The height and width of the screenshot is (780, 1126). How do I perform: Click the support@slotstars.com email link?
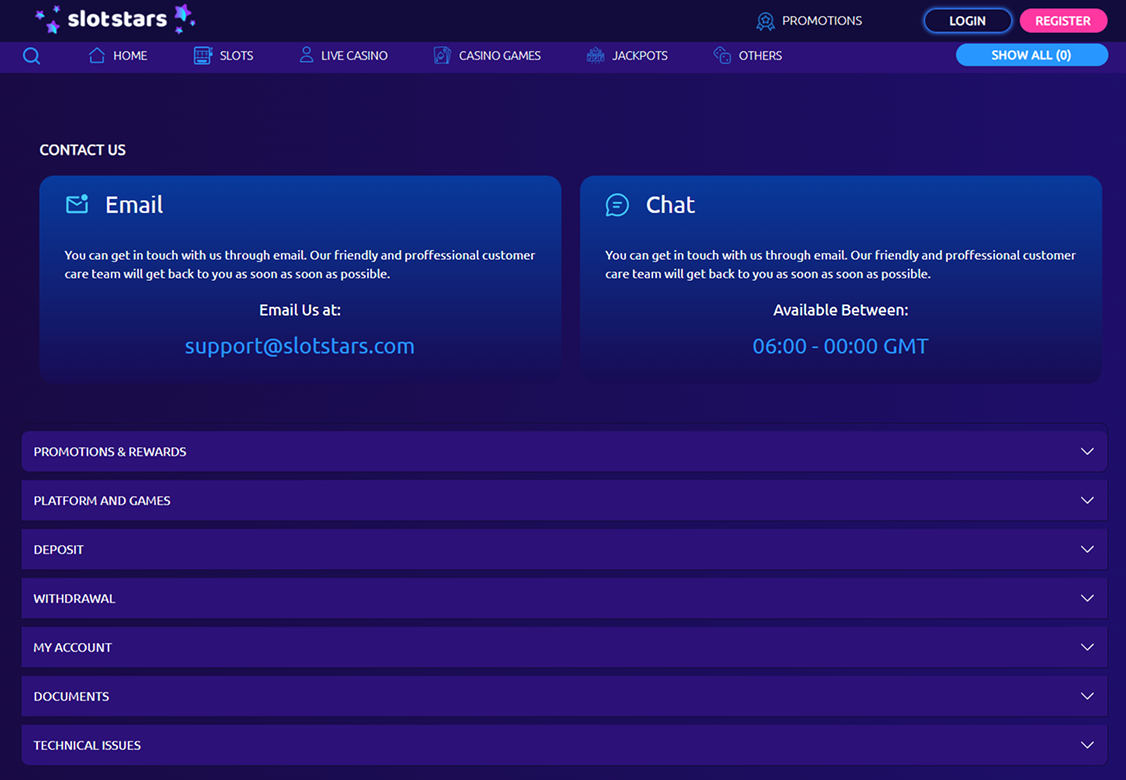[299, 346]
